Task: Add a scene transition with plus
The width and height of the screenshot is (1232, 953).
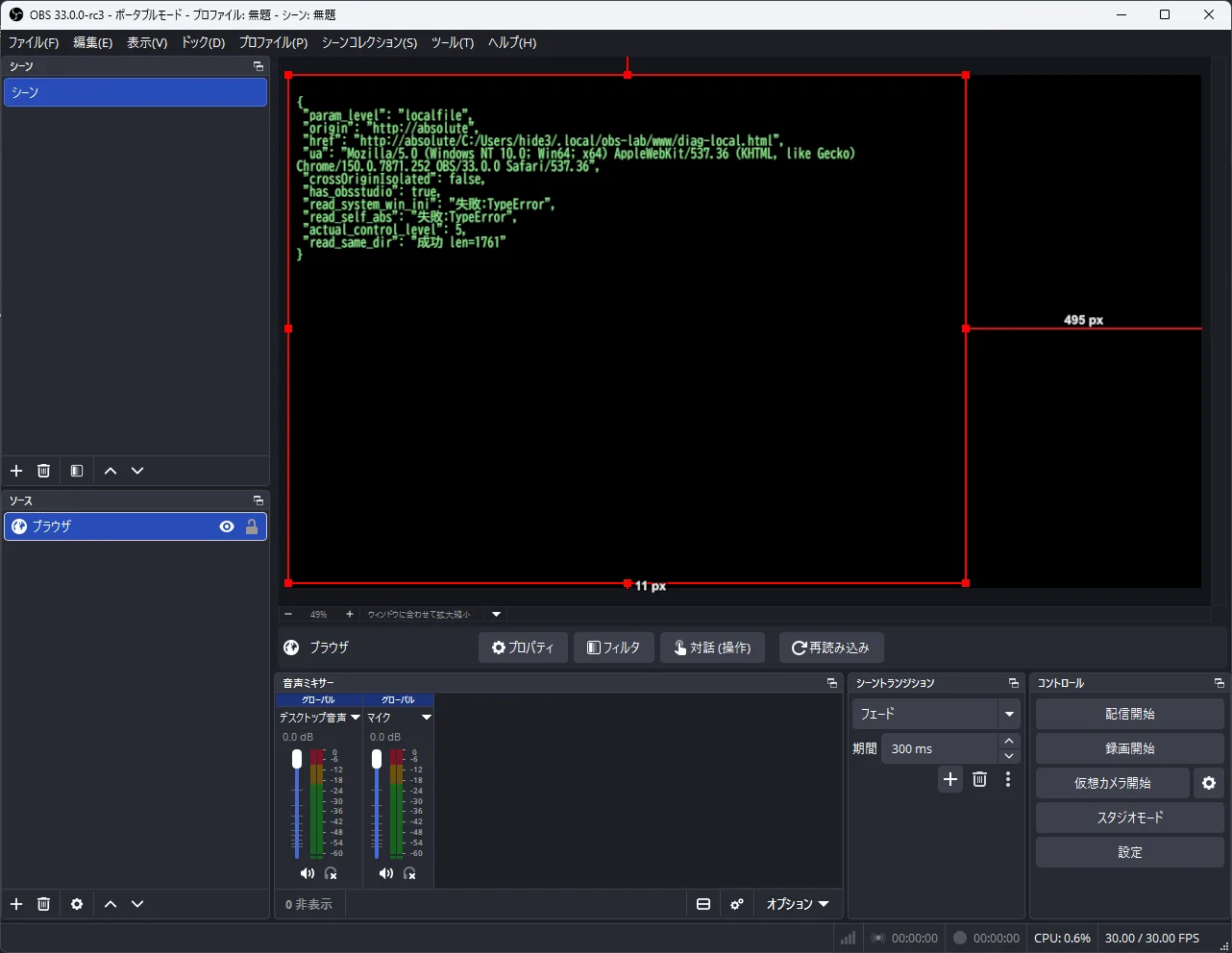Action: click(950, 779)
